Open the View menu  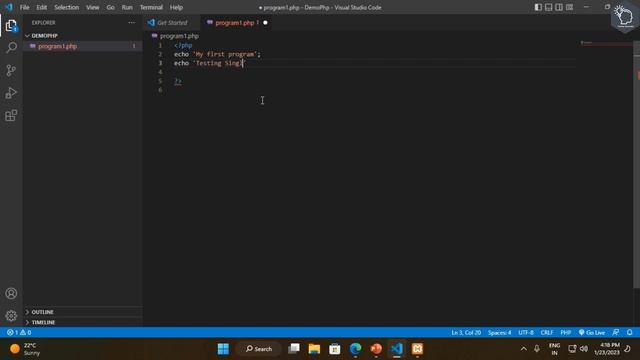coord(93,7)
